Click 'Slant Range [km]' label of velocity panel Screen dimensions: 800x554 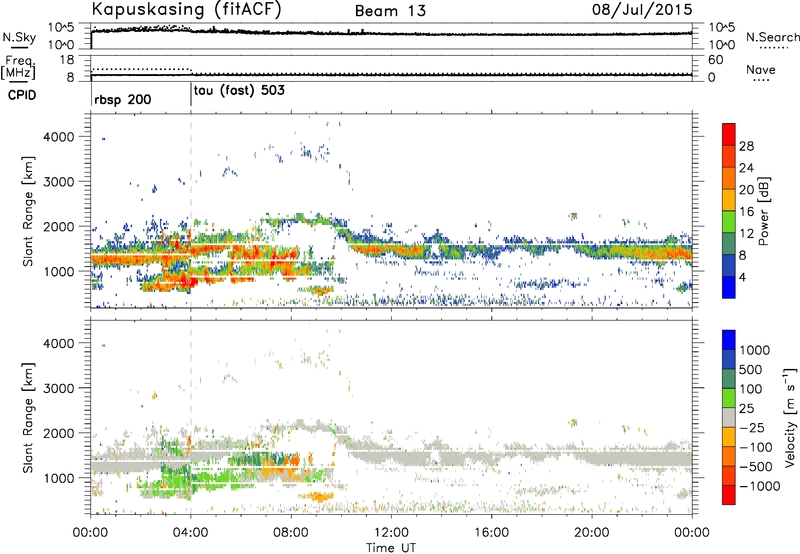[x=28, y=417]
